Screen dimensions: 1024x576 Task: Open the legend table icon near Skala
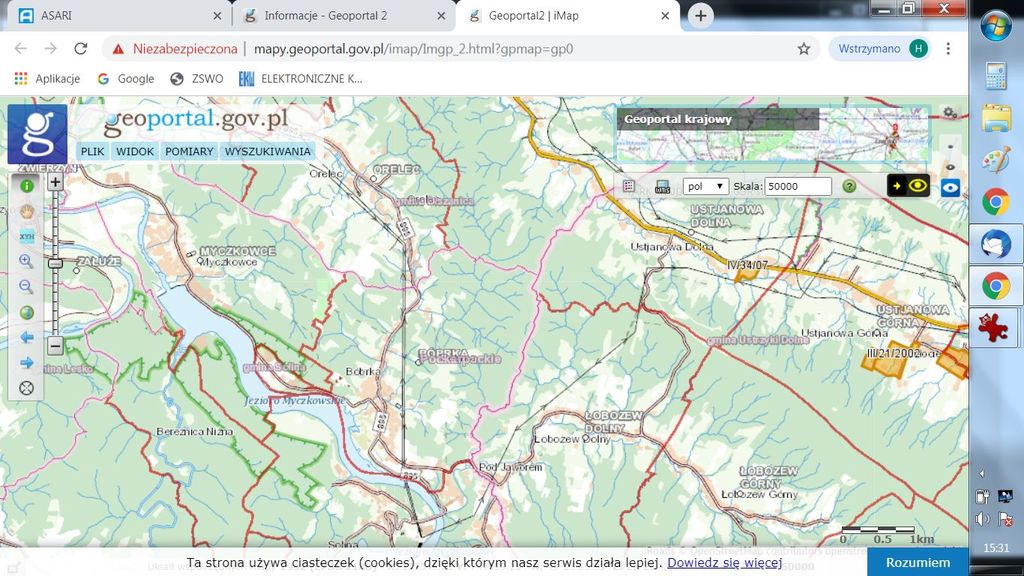[629, 185]
